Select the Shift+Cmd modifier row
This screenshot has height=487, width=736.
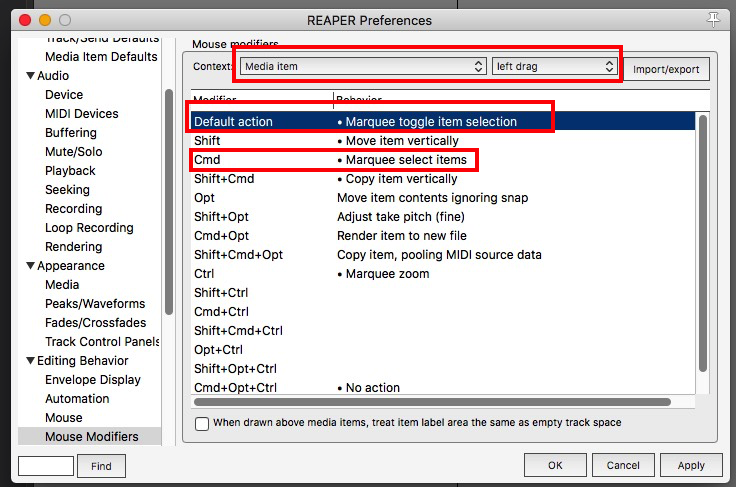pos(443,179)
